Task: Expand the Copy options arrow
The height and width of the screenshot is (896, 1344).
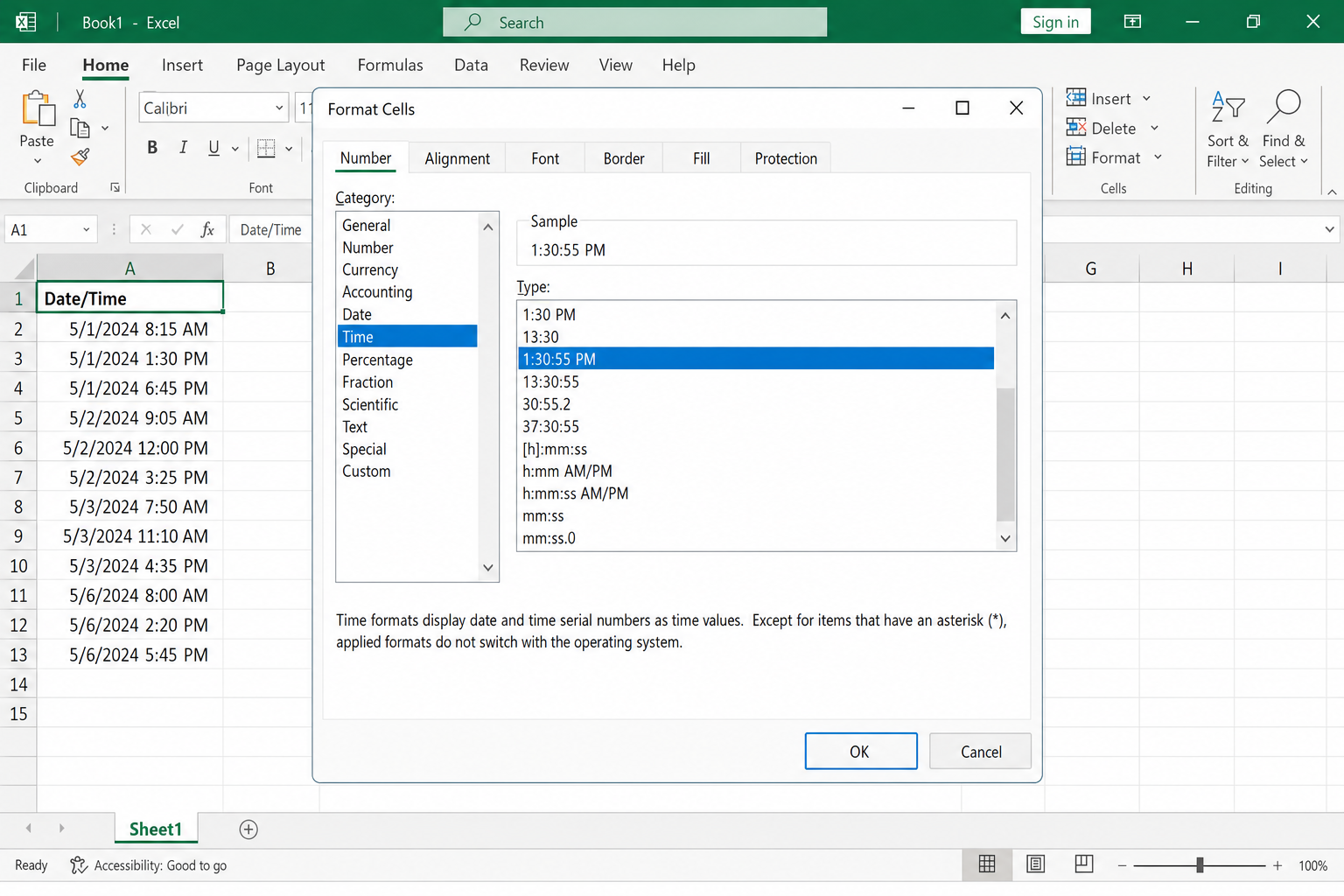Action: (x=105, y=129)
